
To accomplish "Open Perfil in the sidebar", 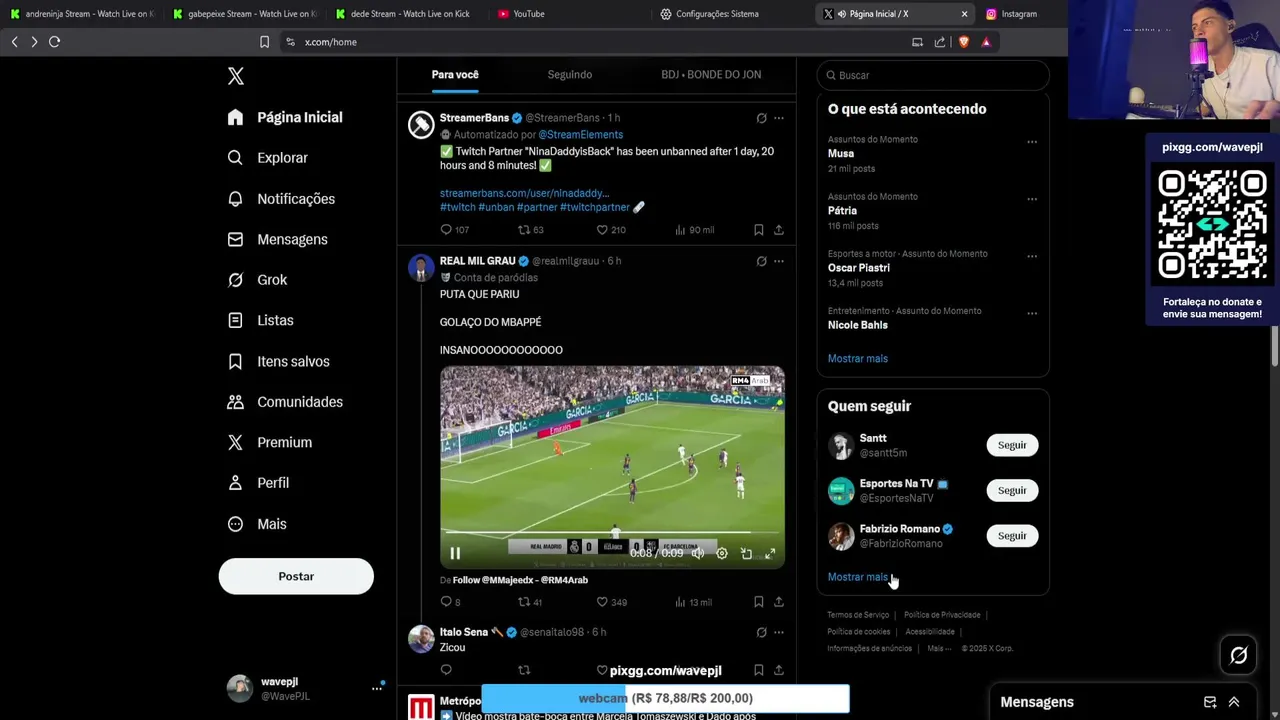I will coord(258,483).
